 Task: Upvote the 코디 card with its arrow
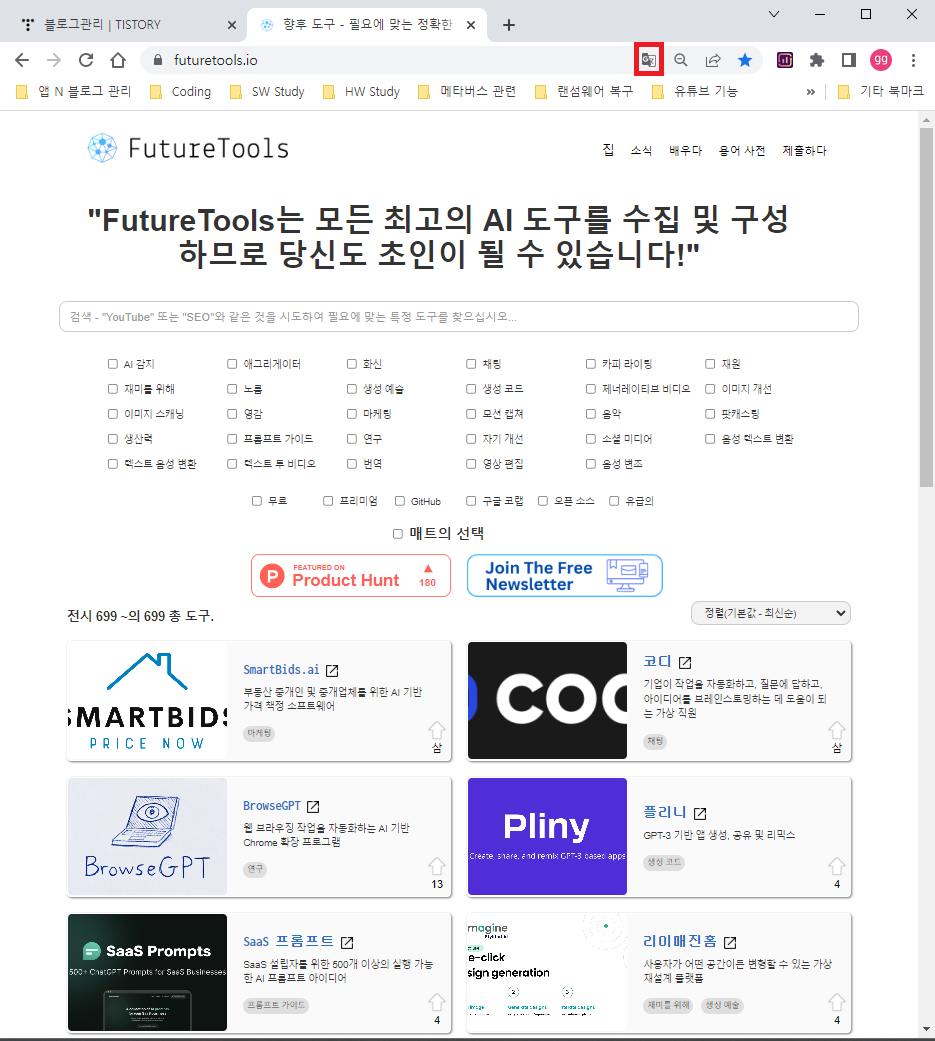point(837,730)
